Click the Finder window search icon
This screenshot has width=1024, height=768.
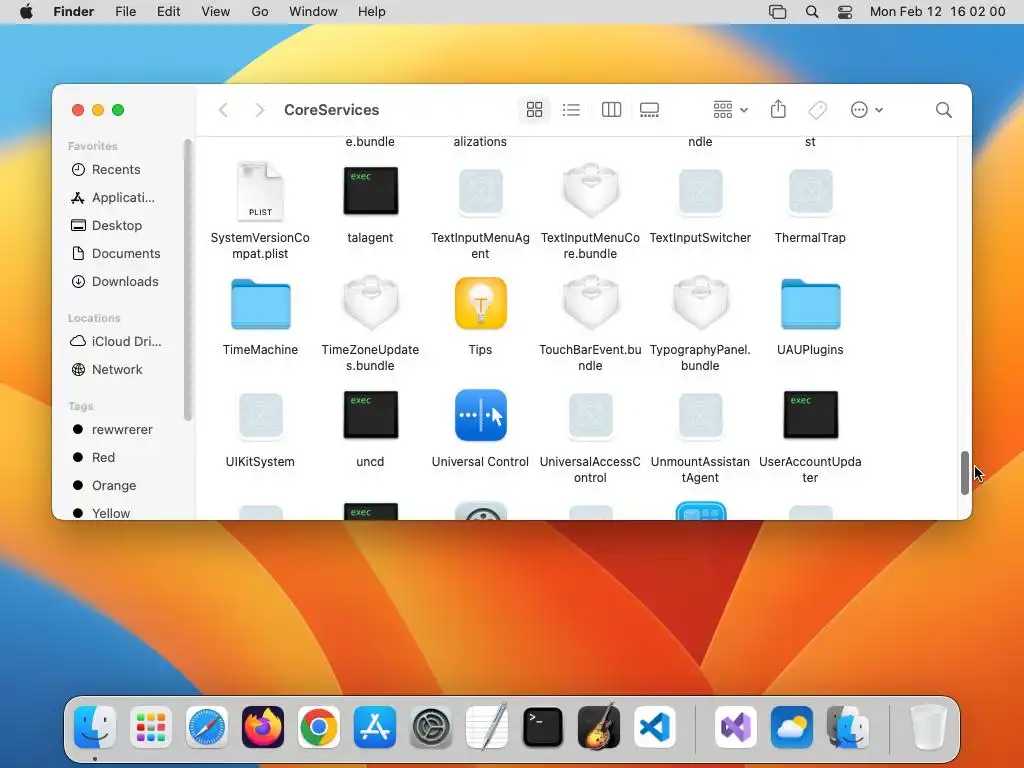click(943, 110)
